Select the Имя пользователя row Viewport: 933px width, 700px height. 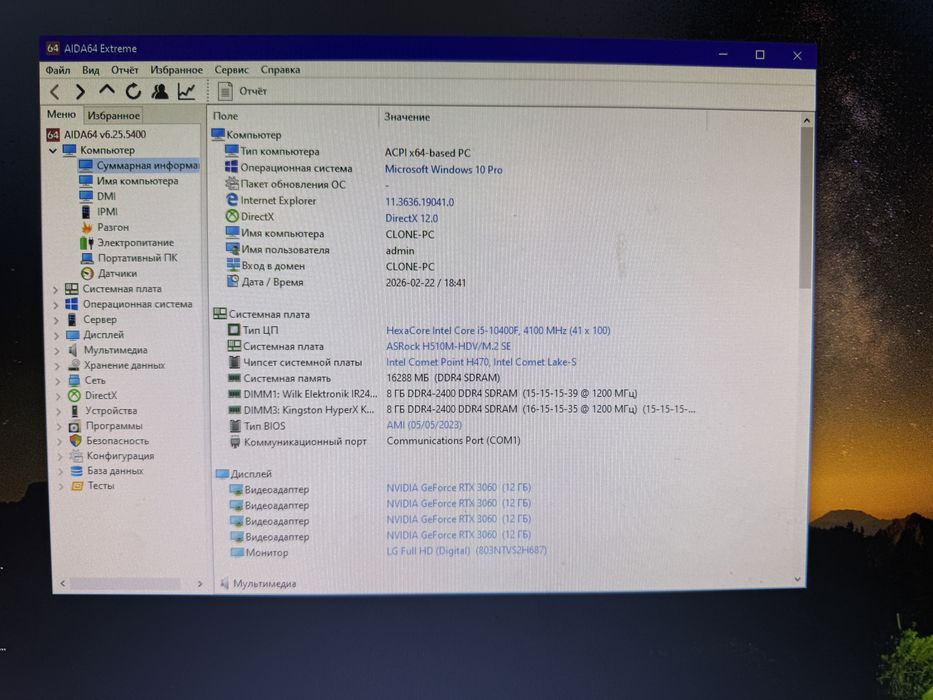tap(458, 251)
